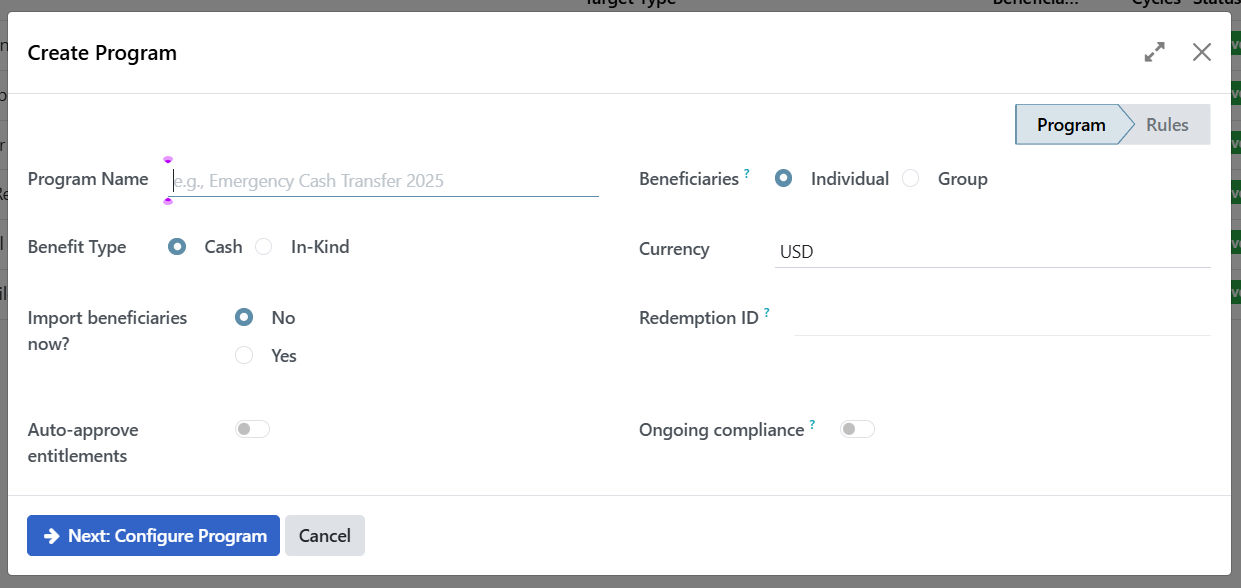Select Group as the beneficiaries type
Screen dimensions: 1241x588
click(910, 177)
